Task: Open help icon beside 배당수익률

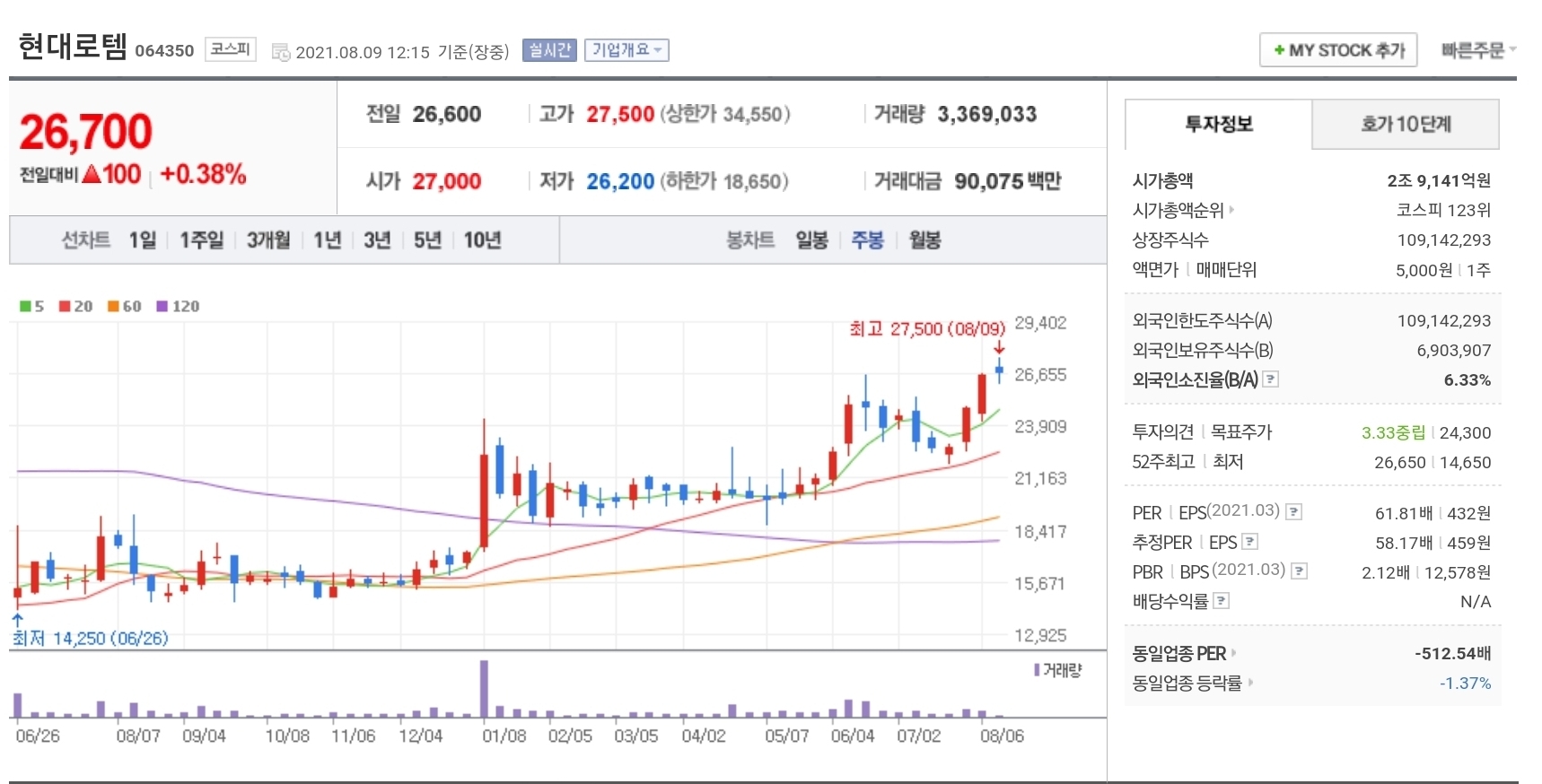Action: [x=1221, y=600]
